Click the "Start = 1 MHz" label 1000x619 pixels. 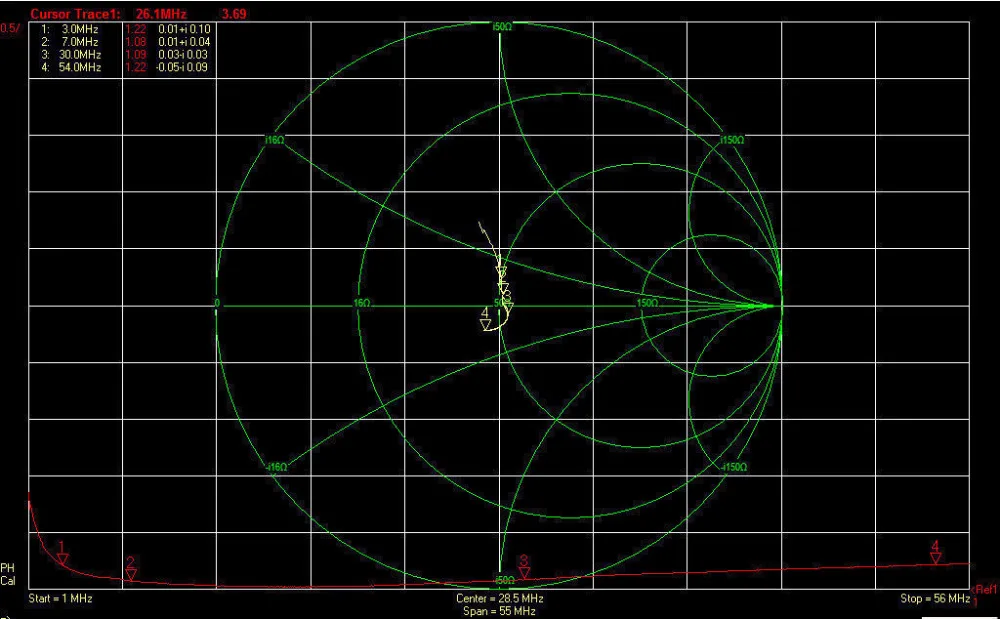pos(61,599)
